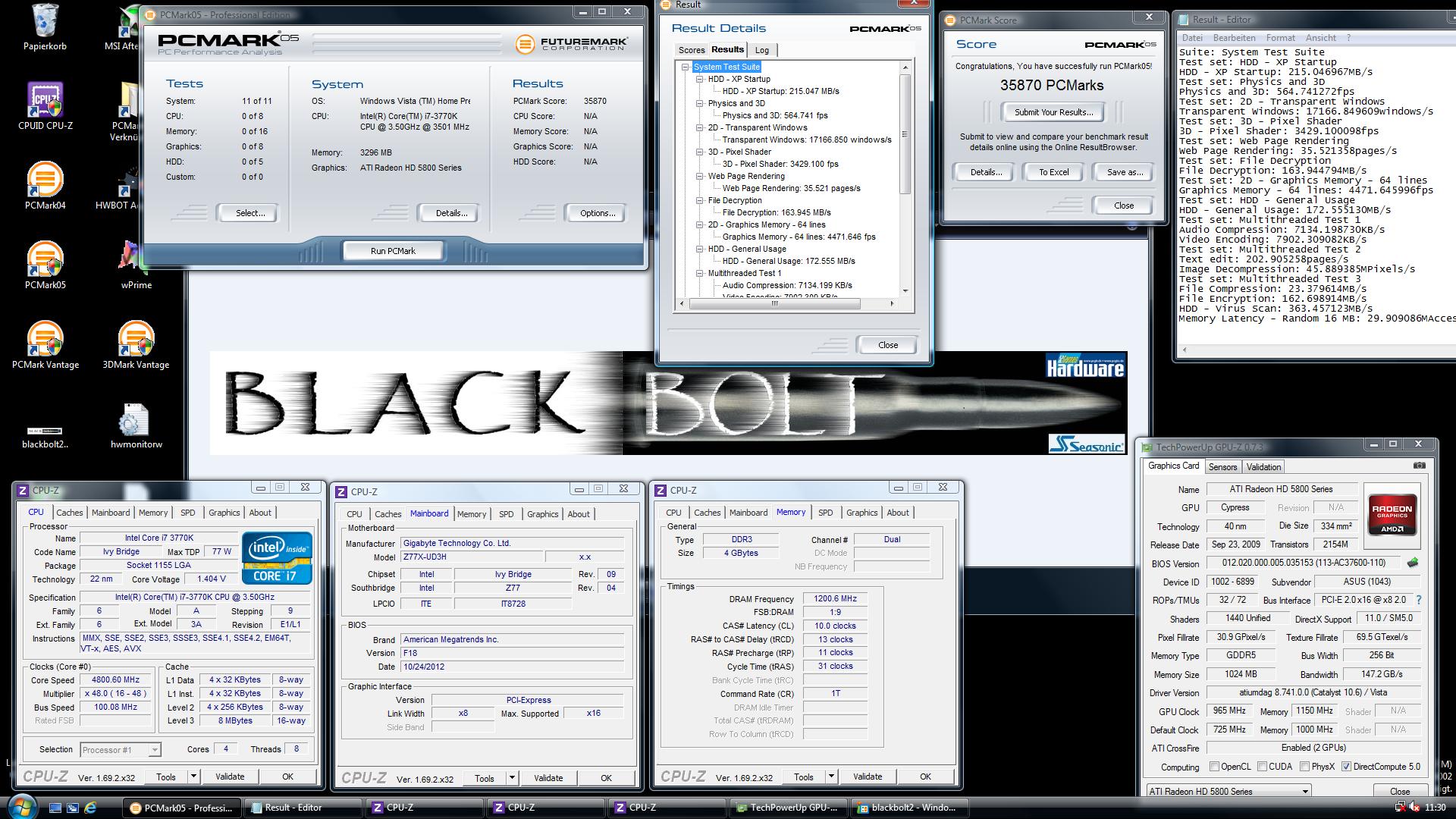Image resolution: width=1456 pixels, height=819 pixels.
Task: Collapse Web Page Rendering node
Action: (700, 176)
